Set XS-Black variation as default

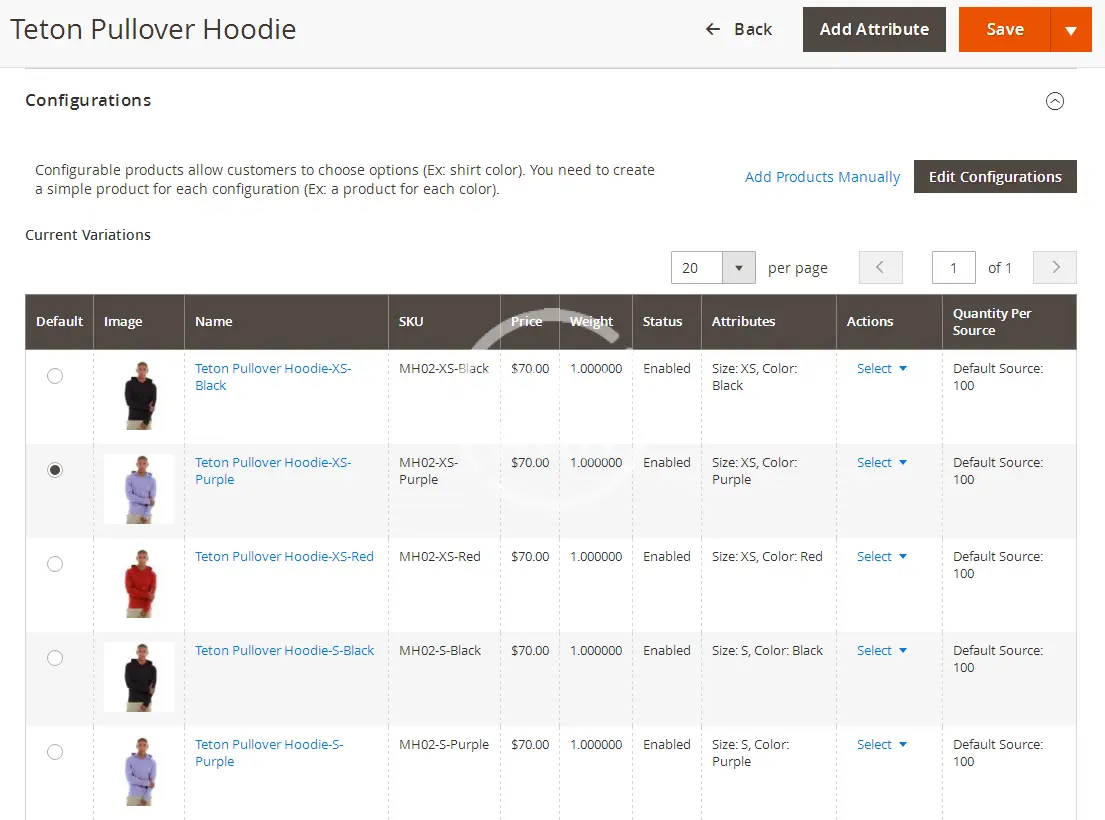pyautogui.click(x=55, y=376)
